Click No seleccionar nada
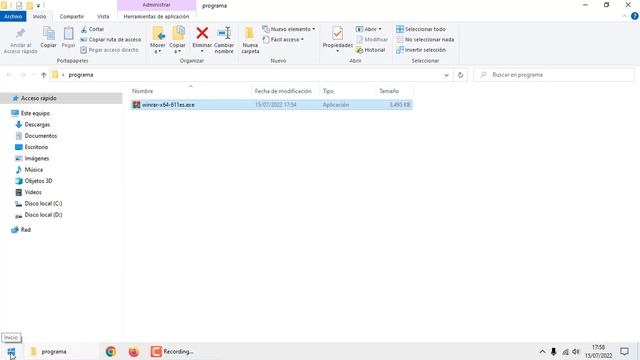This screenshot has height=360, width=640. (x=425, y=40)
